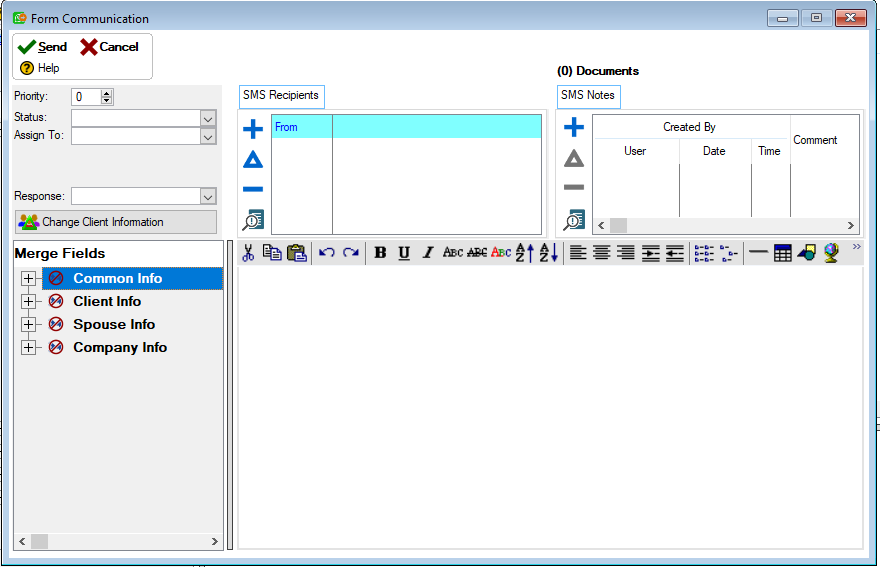Open the Assign To dropdown

[208, 136]
